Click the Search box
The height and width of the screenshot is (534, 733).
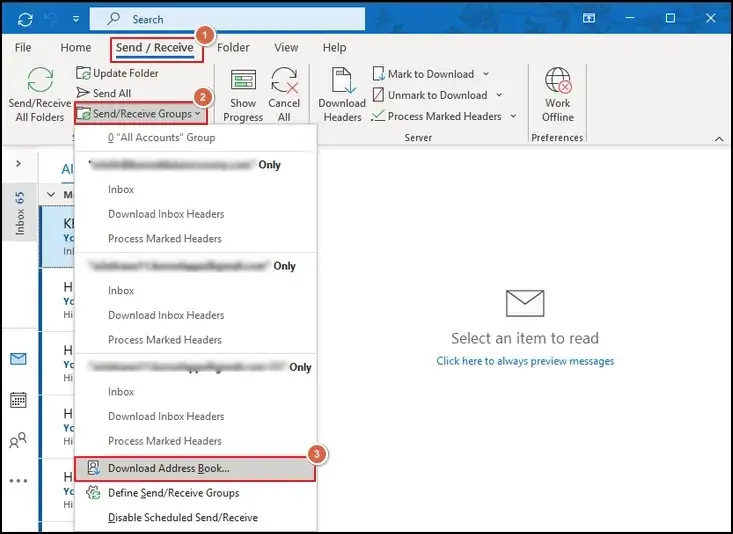coord(227,19)
